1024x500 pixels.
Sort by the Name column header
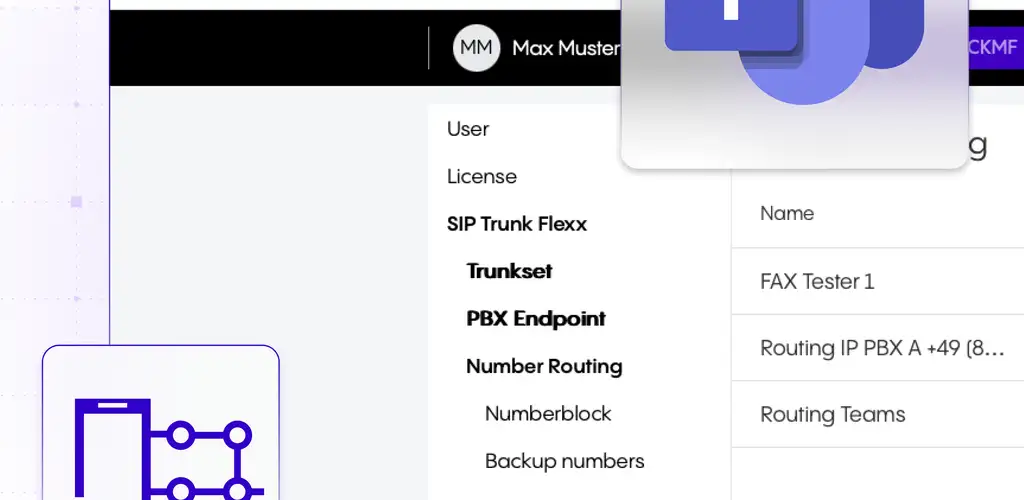click(787, 213)
